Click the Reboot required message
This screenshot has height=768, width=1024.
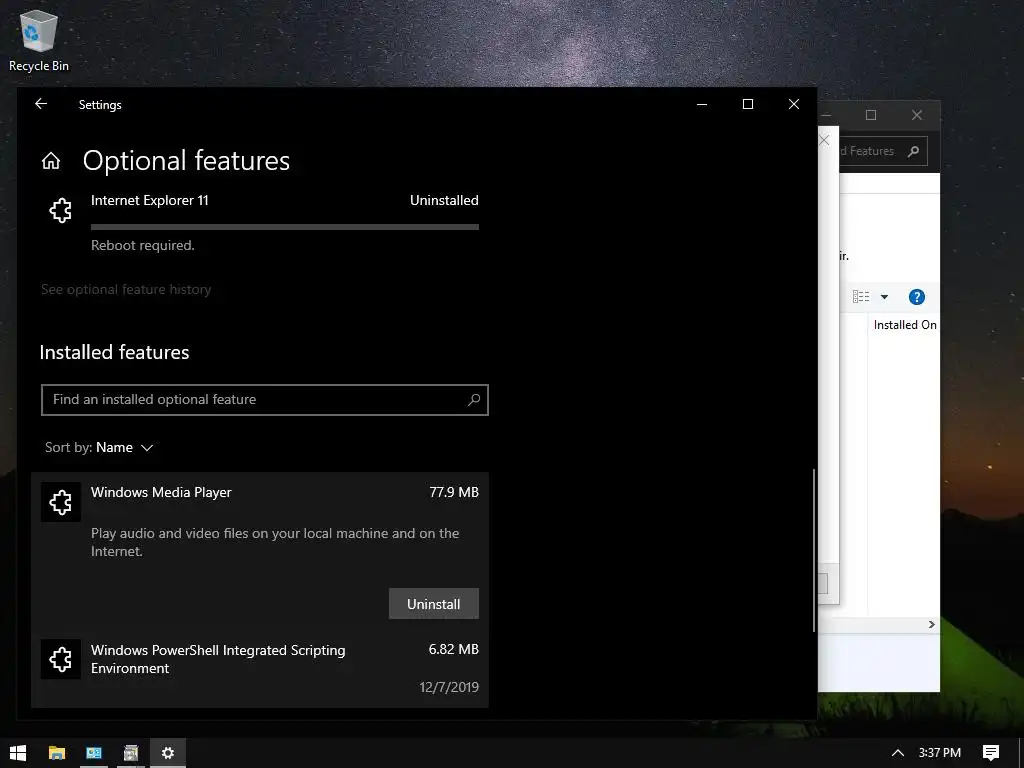pyautogui.click(x=142, y=246)
